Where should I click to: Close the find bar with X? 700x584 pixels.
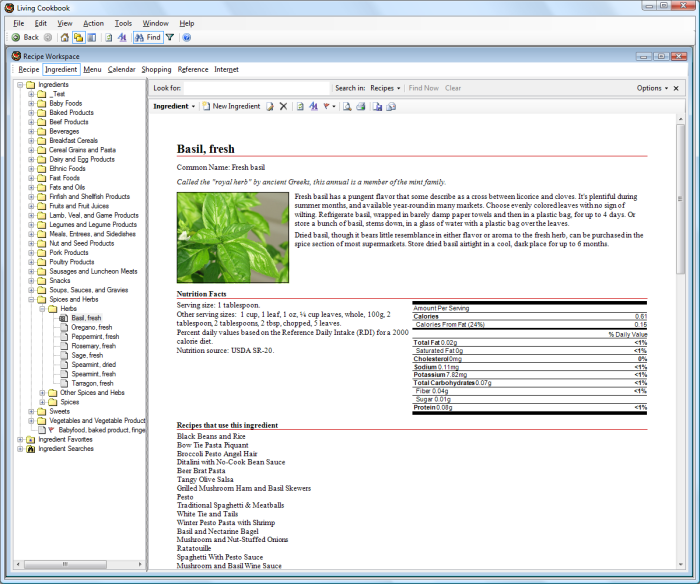[x=676, y=88]
